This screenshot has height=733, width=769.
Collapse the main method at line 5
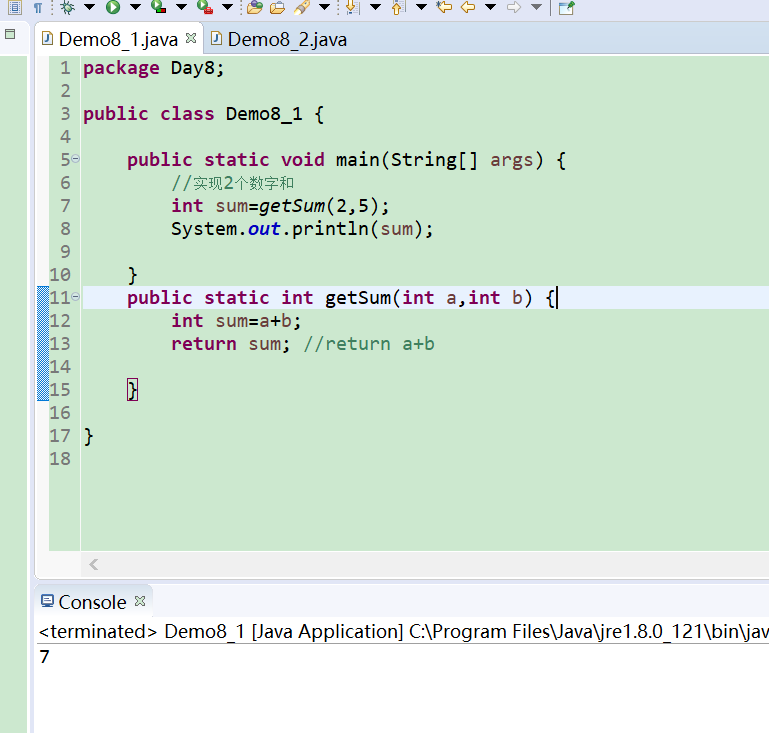tap(76, 158)
